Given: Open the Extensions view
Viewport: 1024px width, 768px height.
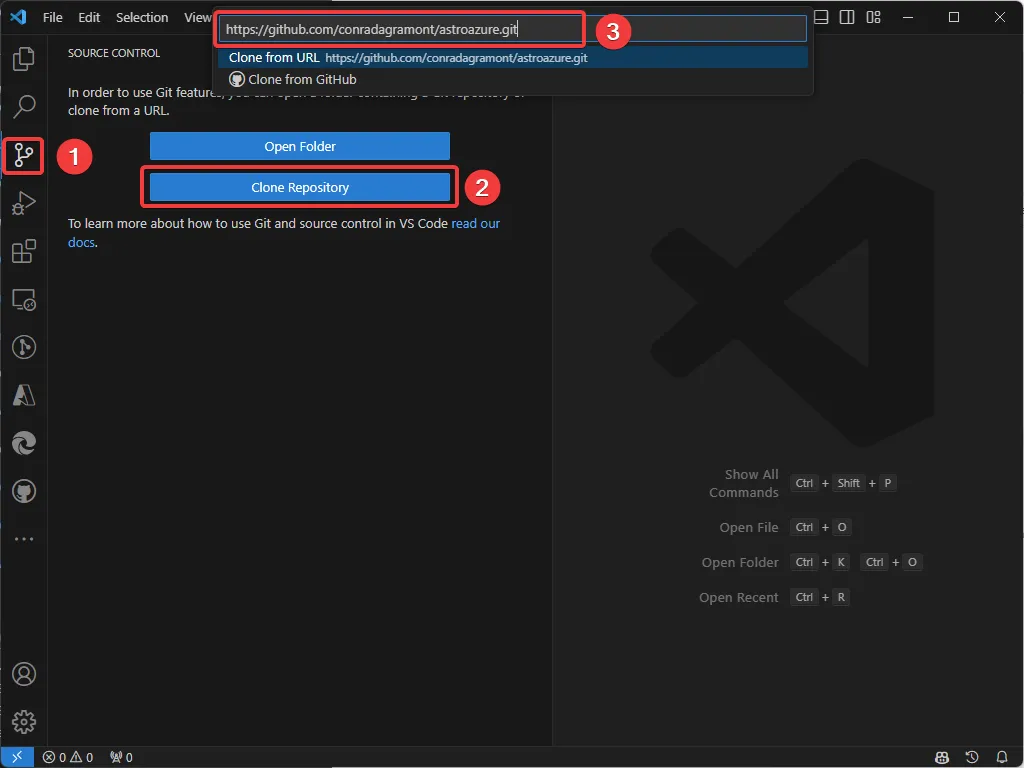Looking at the screenshot, I should pyautogui.click(x=24, y=251).
